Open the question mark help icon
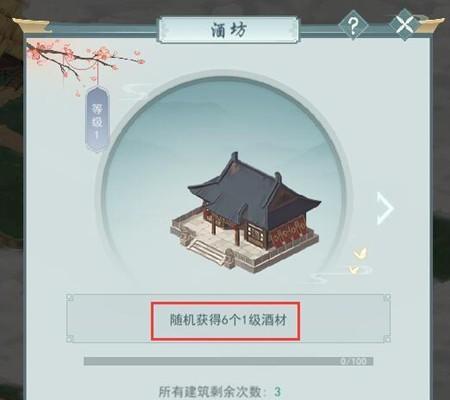Image resolution: width=450 pixels, height=400 pixels. (x=353, y=25)
